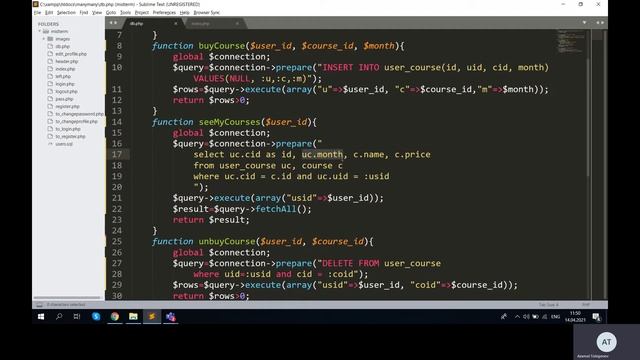
Task: Open File Explorer from the taskbar
Action: 133,316
